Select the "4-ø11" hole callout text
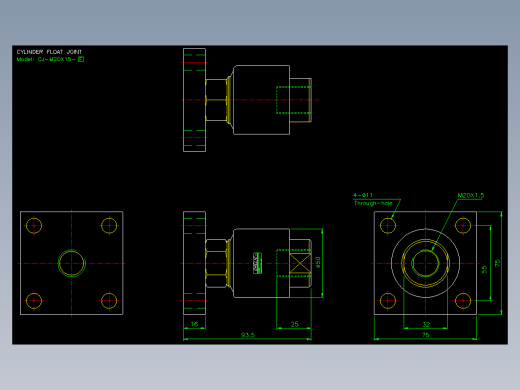Screen dimensions: 520x390 (363, 195)
